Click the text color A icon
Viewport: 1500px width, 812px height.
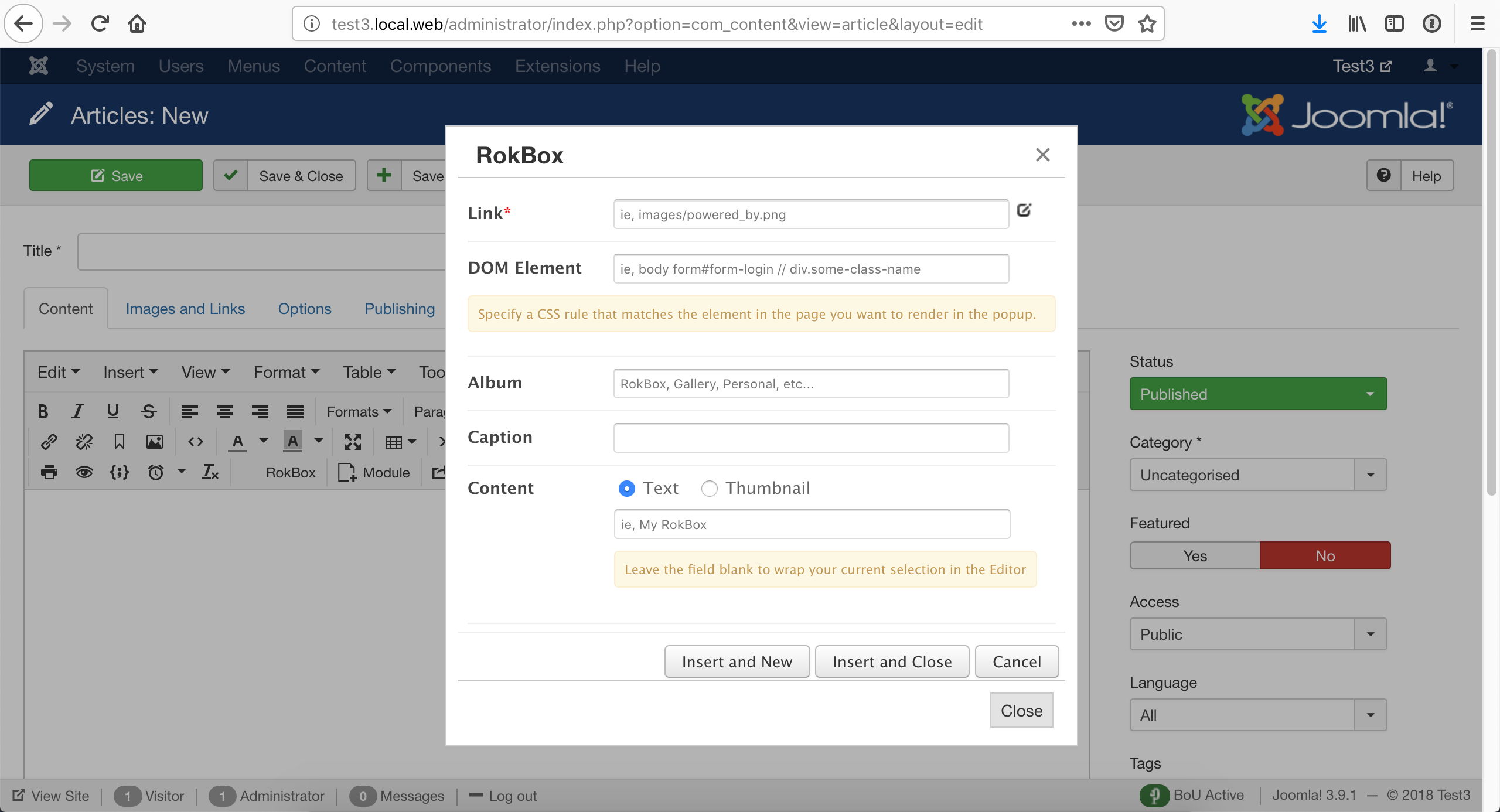[237, 442]
